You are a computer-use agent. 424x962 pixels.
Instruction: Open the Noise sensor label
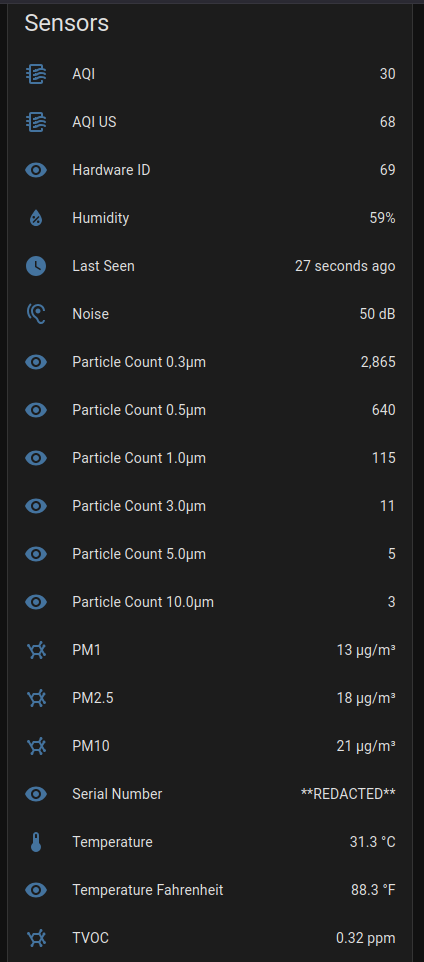pos(90,314)
